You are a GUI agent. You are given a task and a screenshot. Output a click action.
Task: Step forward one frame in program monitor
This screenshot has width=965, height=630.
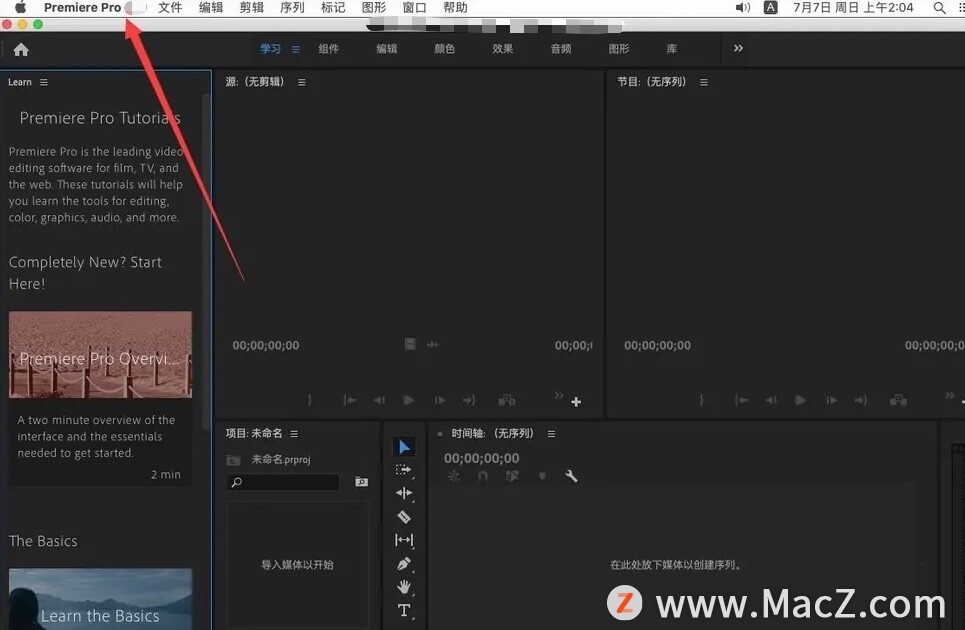coord(831,401)
